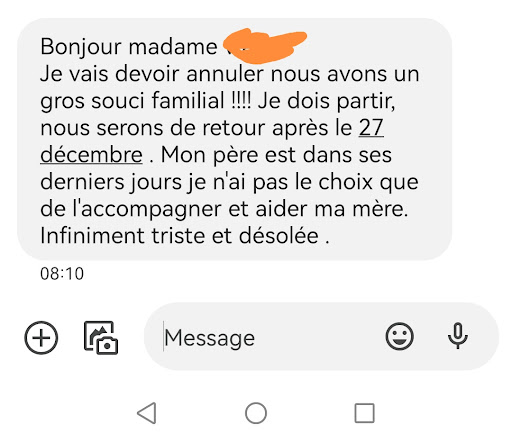The height and width of the screenshot is (443, 512).
Task: Focus the Message input field
Action: tap(321, 336)
